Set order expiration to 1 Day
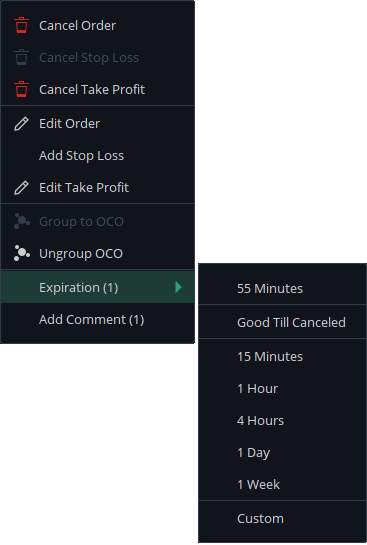 point(282,453)
